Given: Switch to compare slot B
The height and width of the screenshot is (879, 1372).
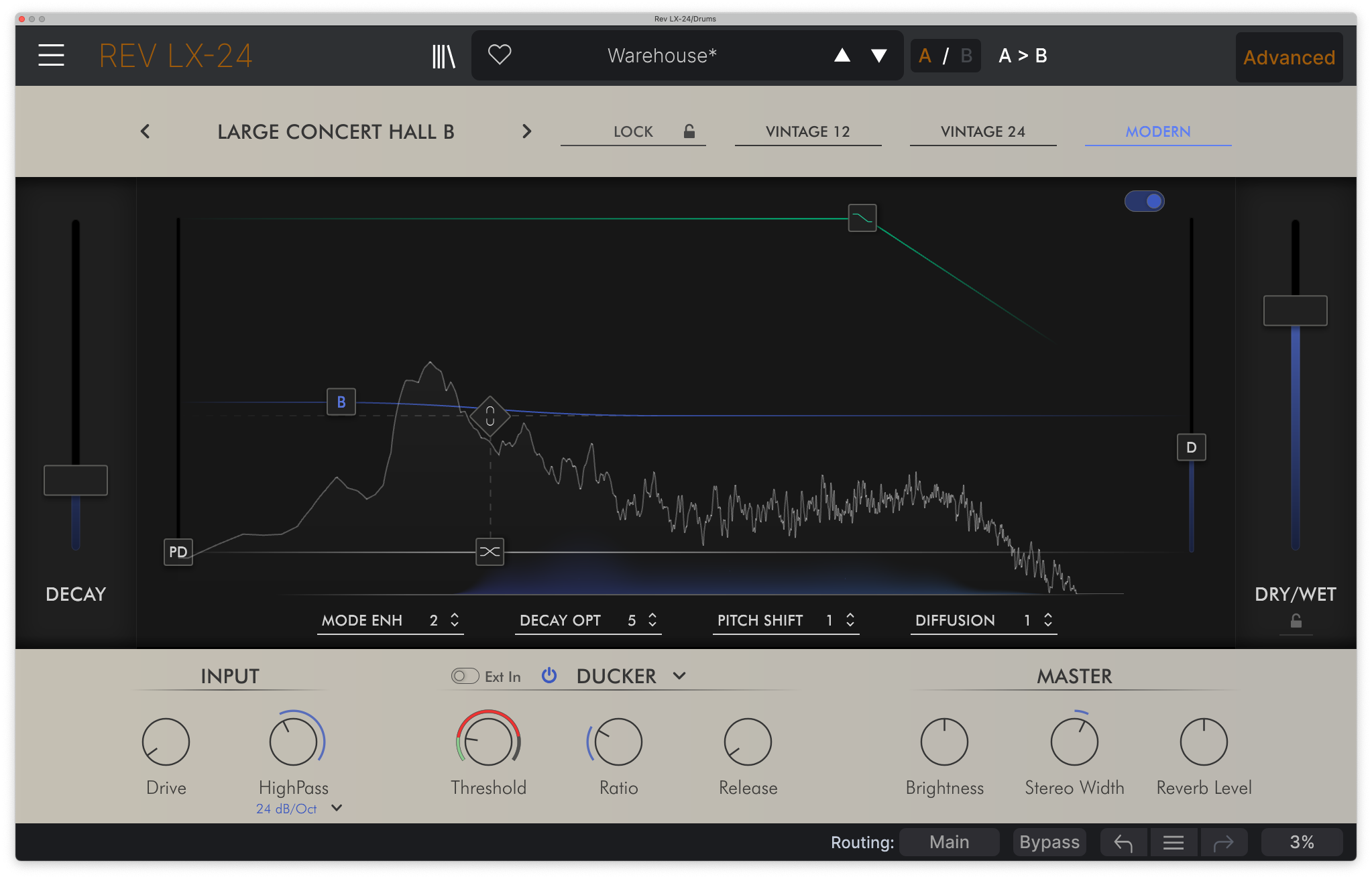Looking at the screenshot, I should tap(966, 56).
